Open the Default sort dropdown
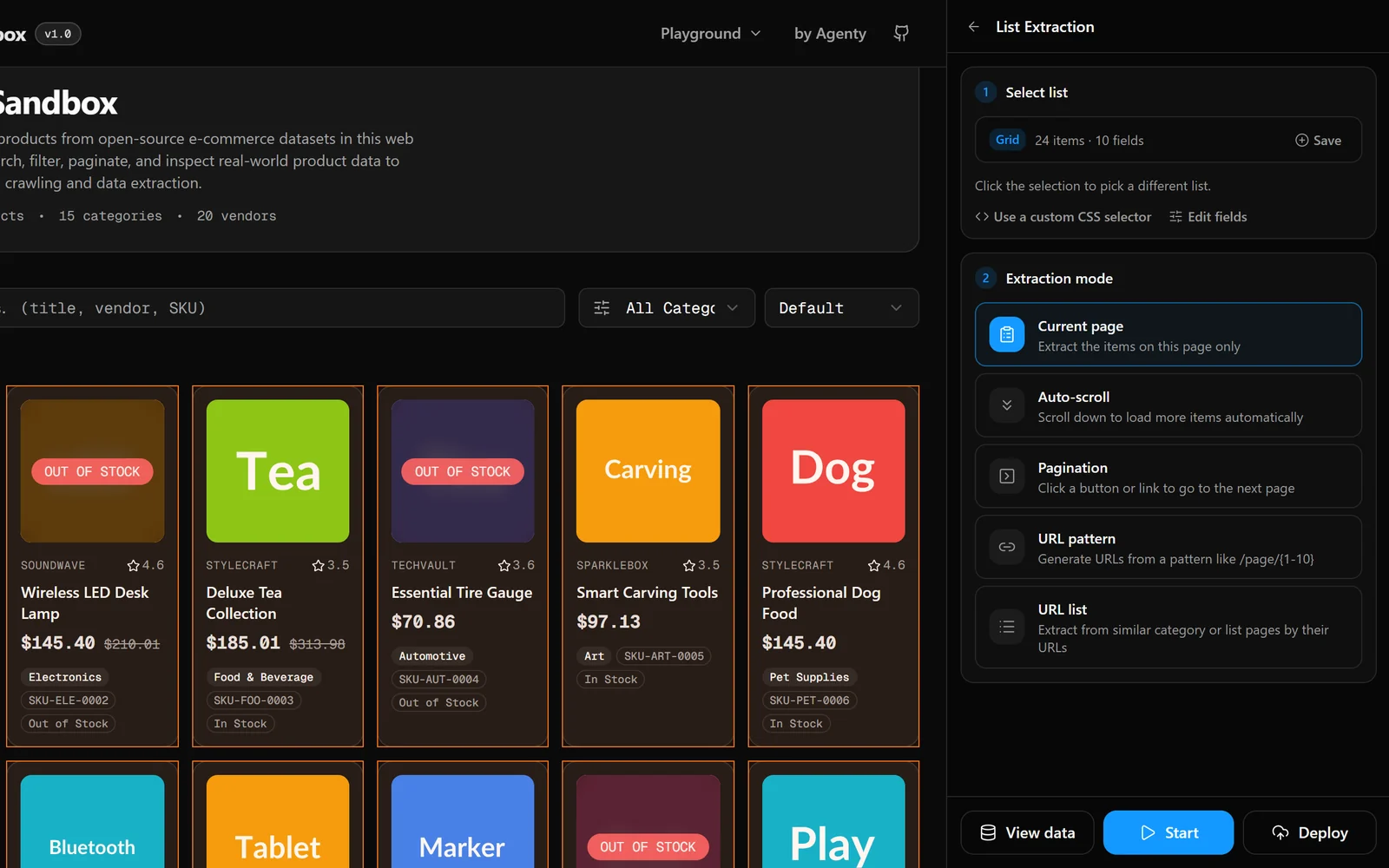1389x868 pixels. tap(841, 308)
